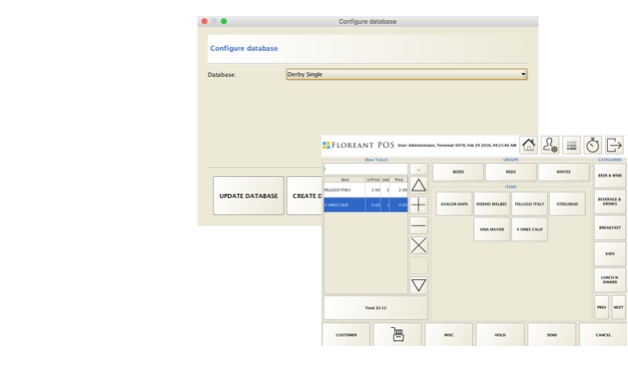628x373 pixels.
Task: Click the Total $2.12 button
Action: [375, 308]
